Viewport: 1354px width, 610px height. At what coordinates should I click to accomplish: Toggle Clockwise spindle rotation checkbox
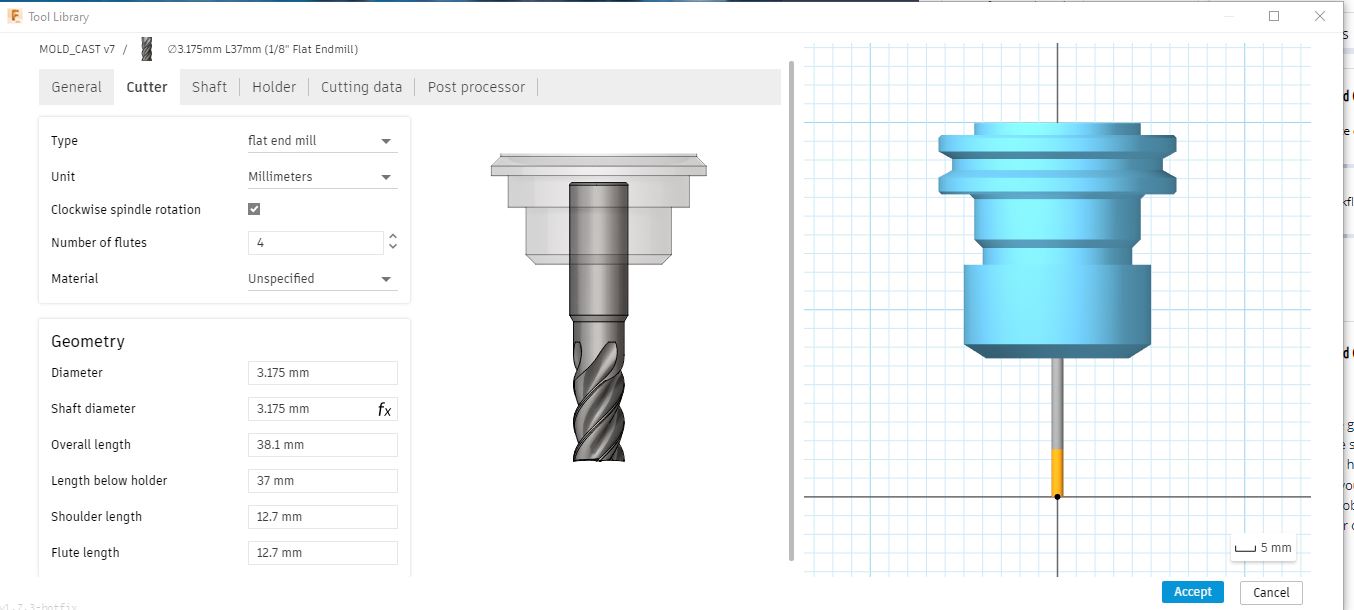[x=254, y=209]
